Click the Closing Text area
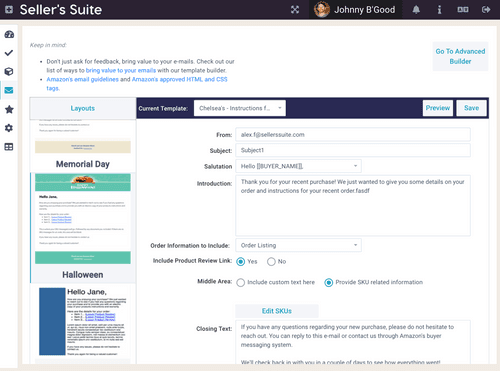500x371 pixels. click(353, 342)
